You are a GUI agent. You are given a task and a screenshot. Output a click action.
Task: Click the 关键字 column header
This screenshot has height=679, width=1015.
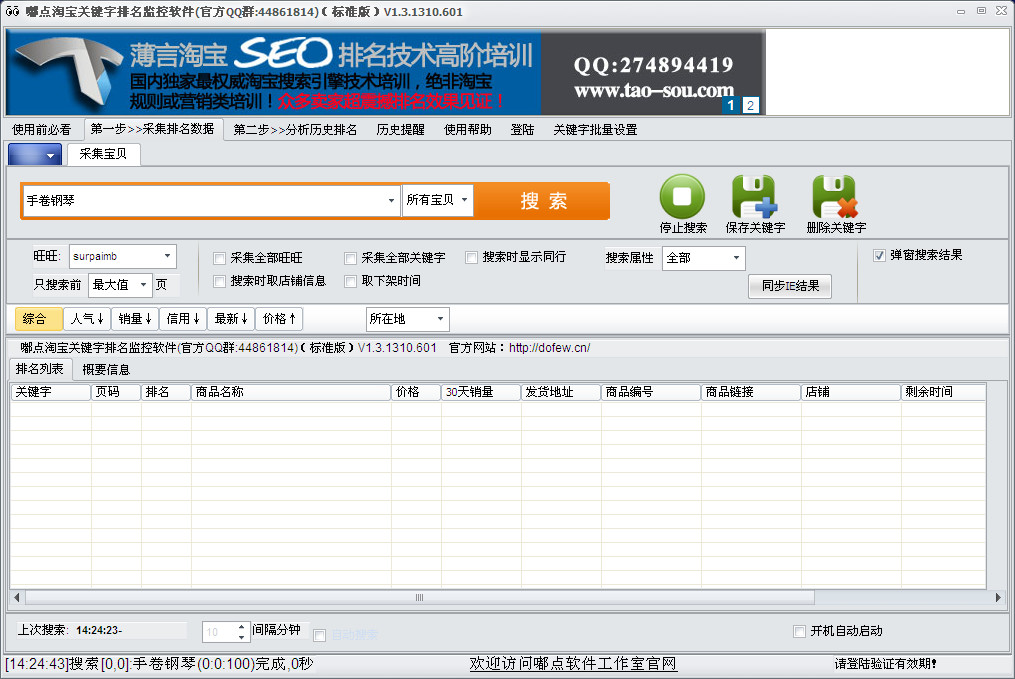(x=50, y=392)
